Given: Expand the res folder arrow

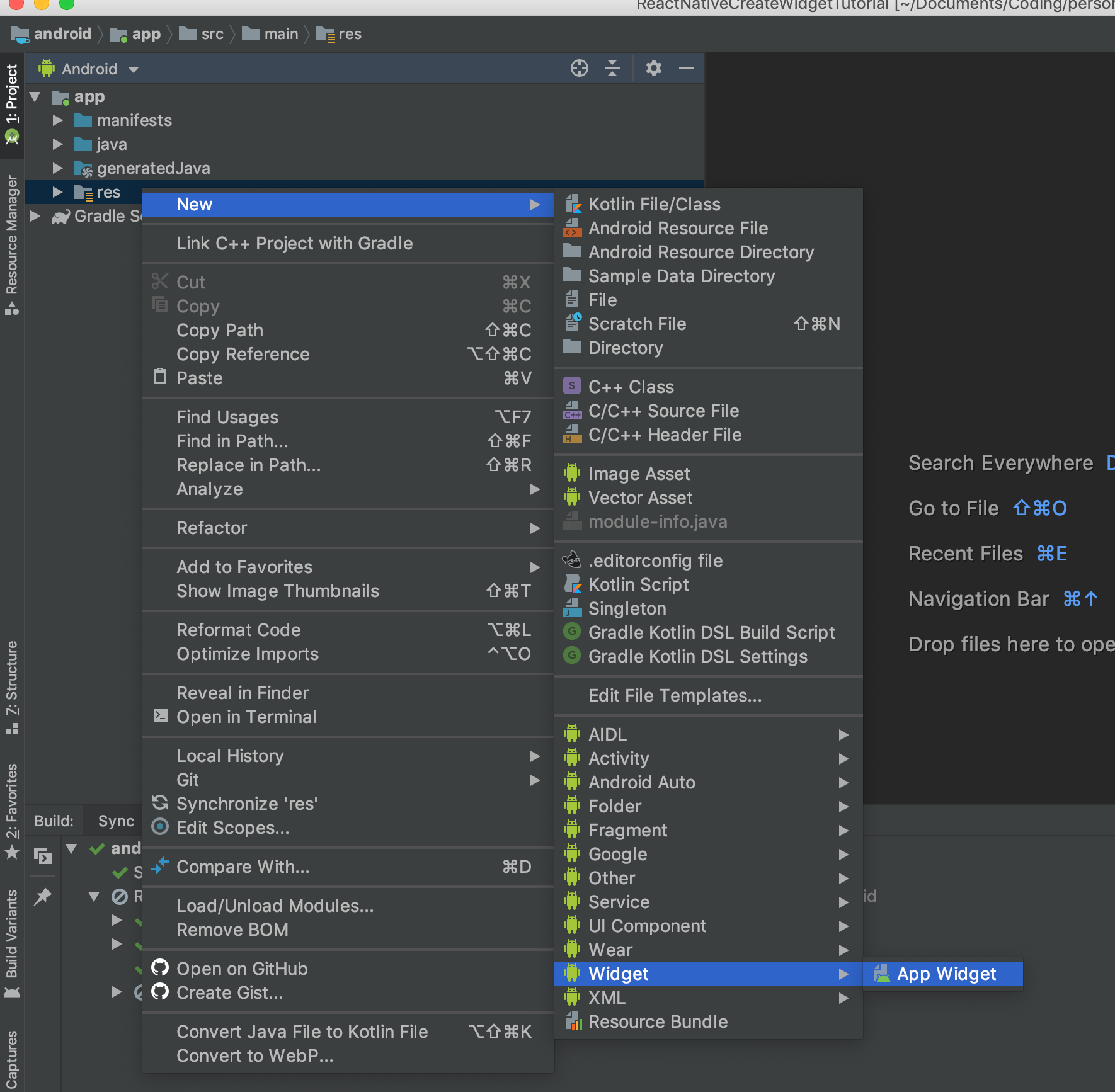Looking at the screenshot, I should pyautogui.click(x=58, y=192).
